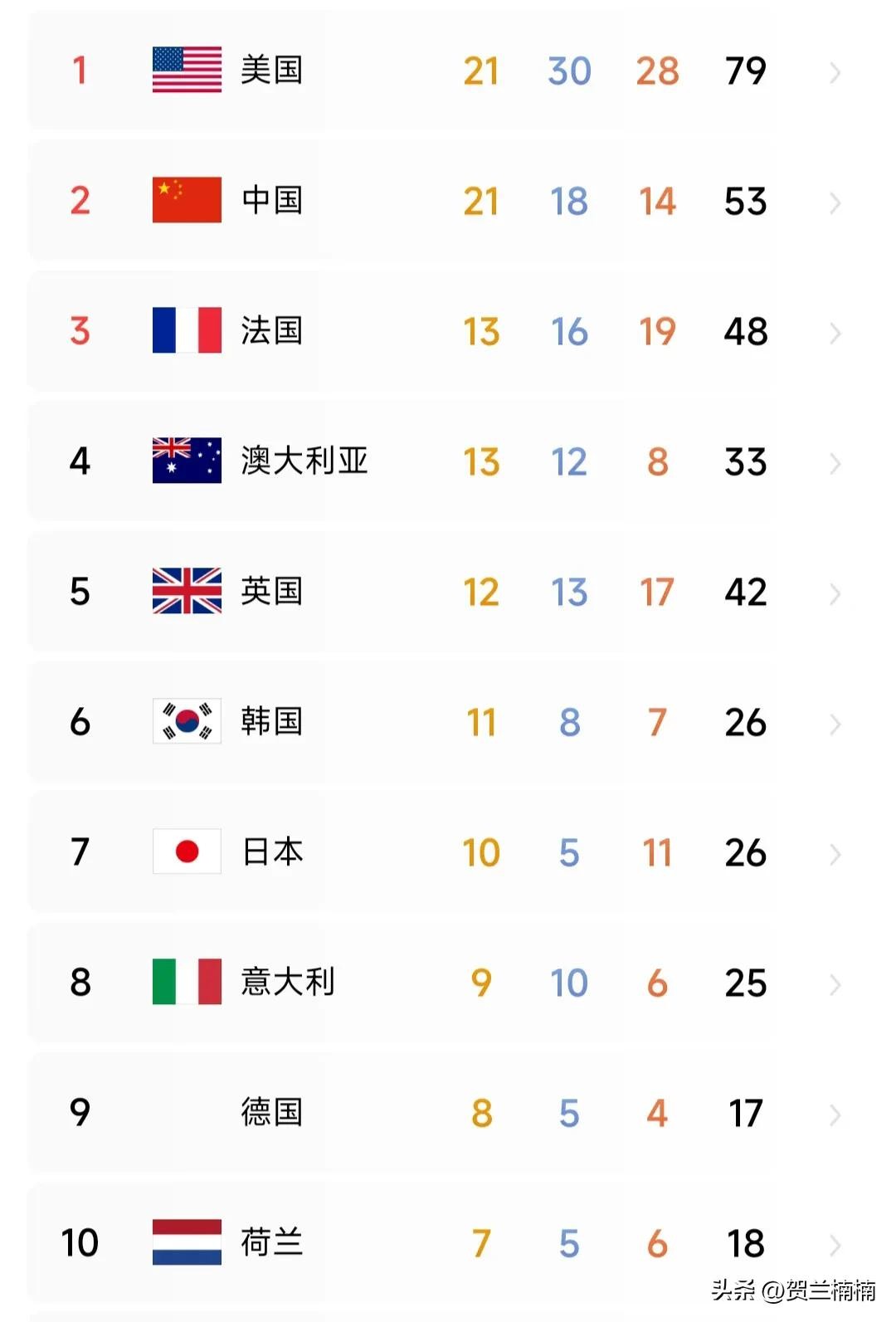The width and height of the screenshot is (896, 1322).
Task: Click the South Korea flag icon
Action: point(187,721)
